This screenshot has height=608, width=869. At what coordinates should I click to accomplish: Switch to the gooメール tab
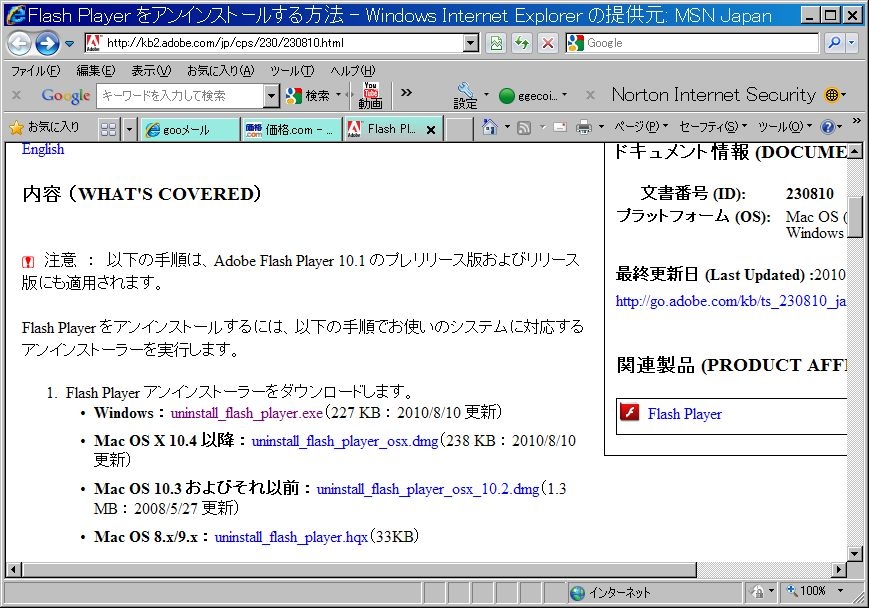(x=190, y=129)
